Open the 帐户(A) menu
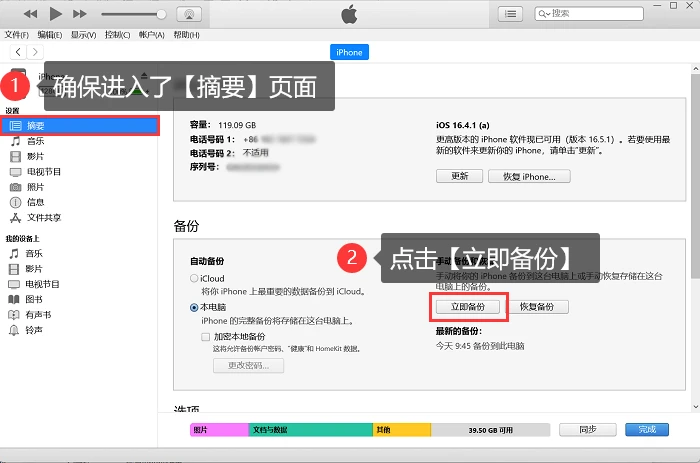The image size is (700, 463). point(152,35)
